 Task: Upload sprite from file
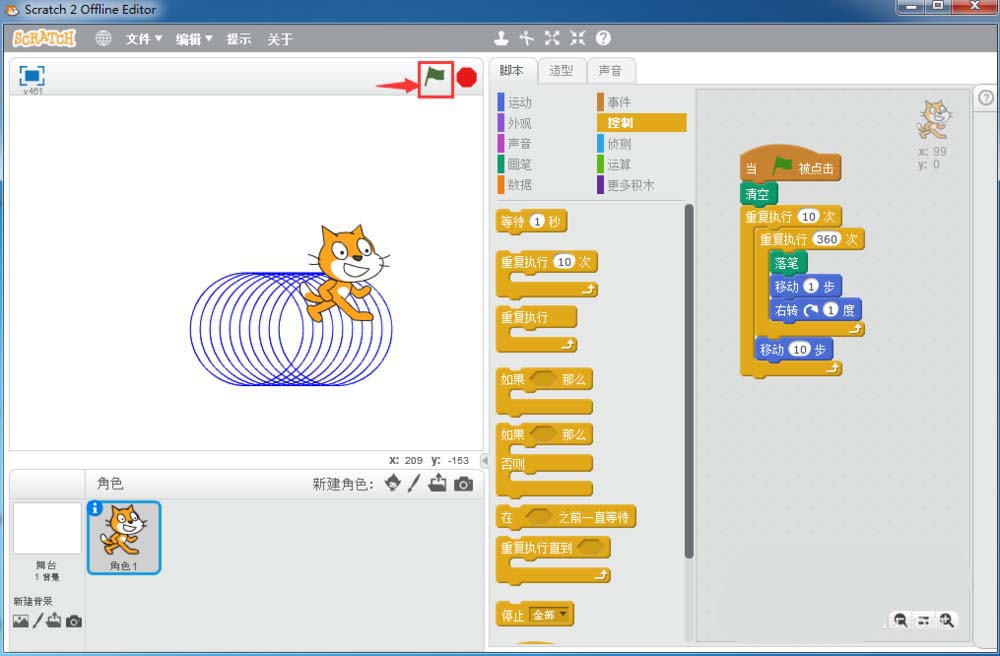tap(438, 483)
